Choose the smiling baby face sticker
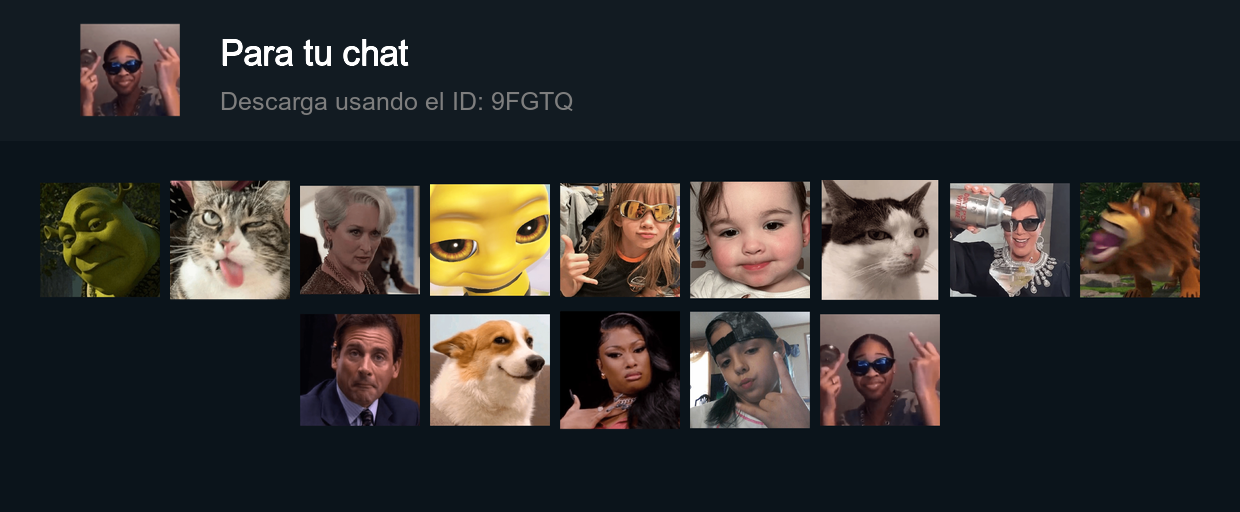The width and height of the screenshot is (1240, 512). coord(750,240)
